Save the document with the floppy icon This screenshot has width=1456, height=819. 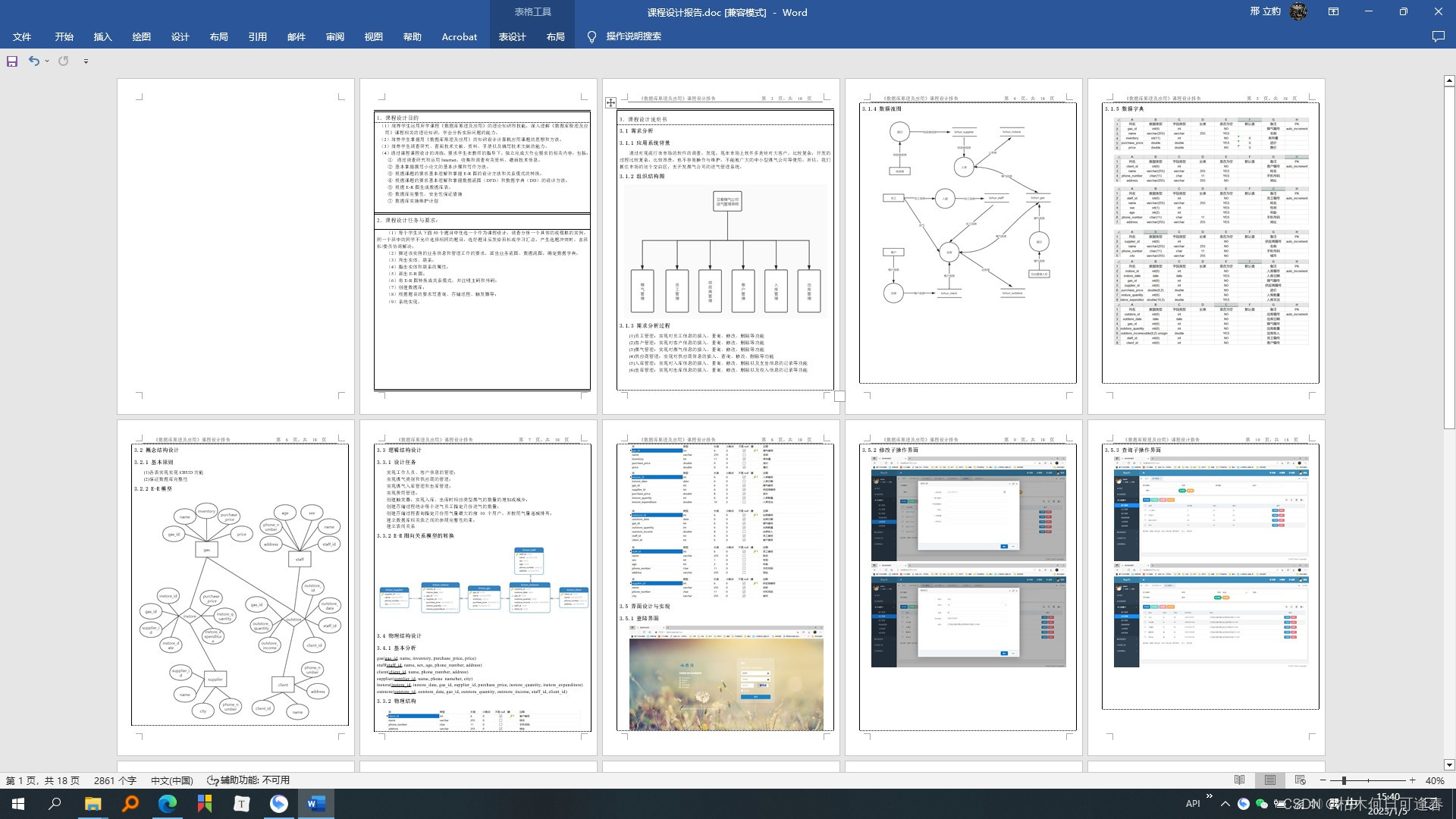pyautogui.click(x=12, y=61)
